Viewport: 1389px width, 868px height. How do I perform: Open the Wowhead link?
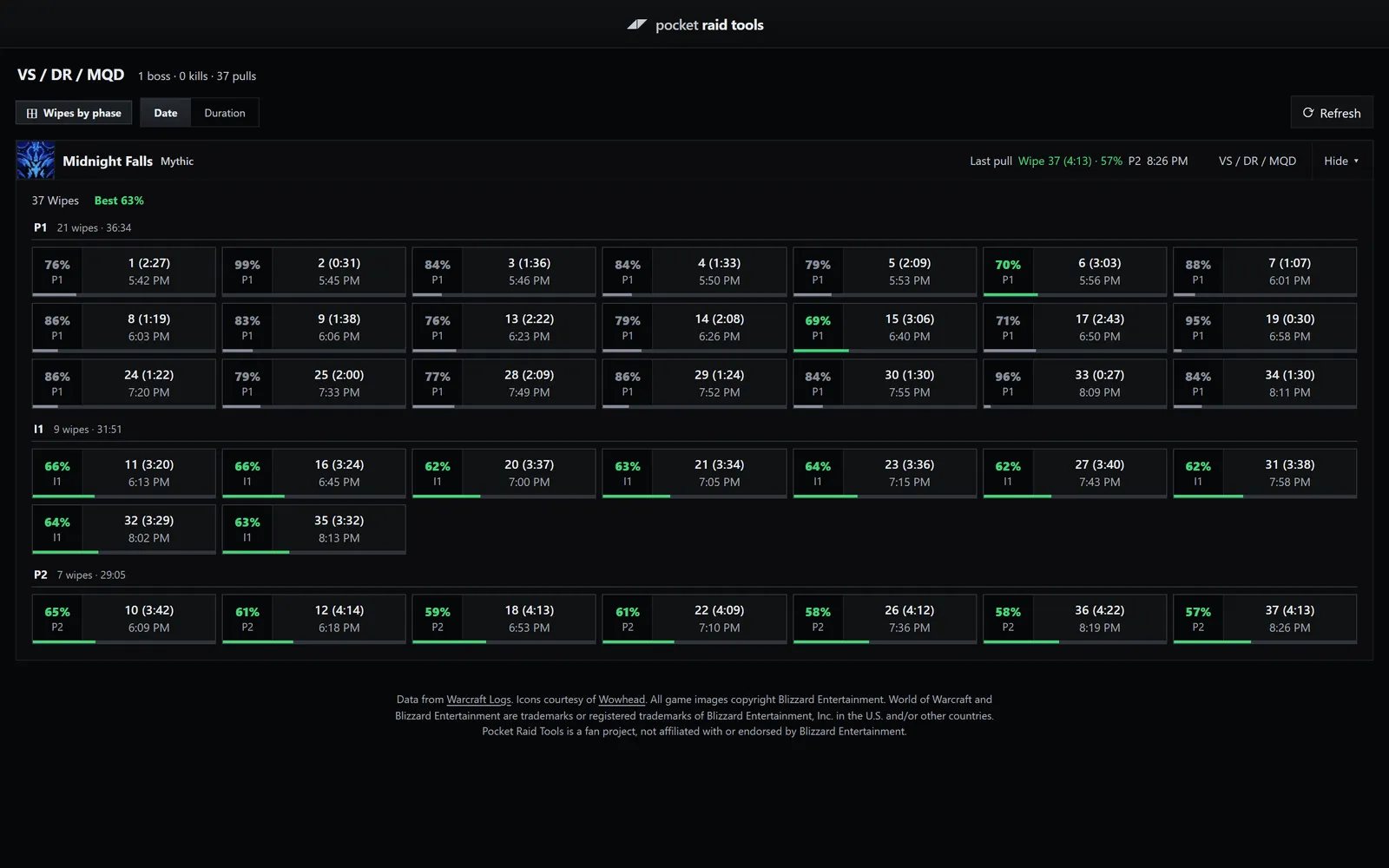pyautogui.click(x=622, y=700)
